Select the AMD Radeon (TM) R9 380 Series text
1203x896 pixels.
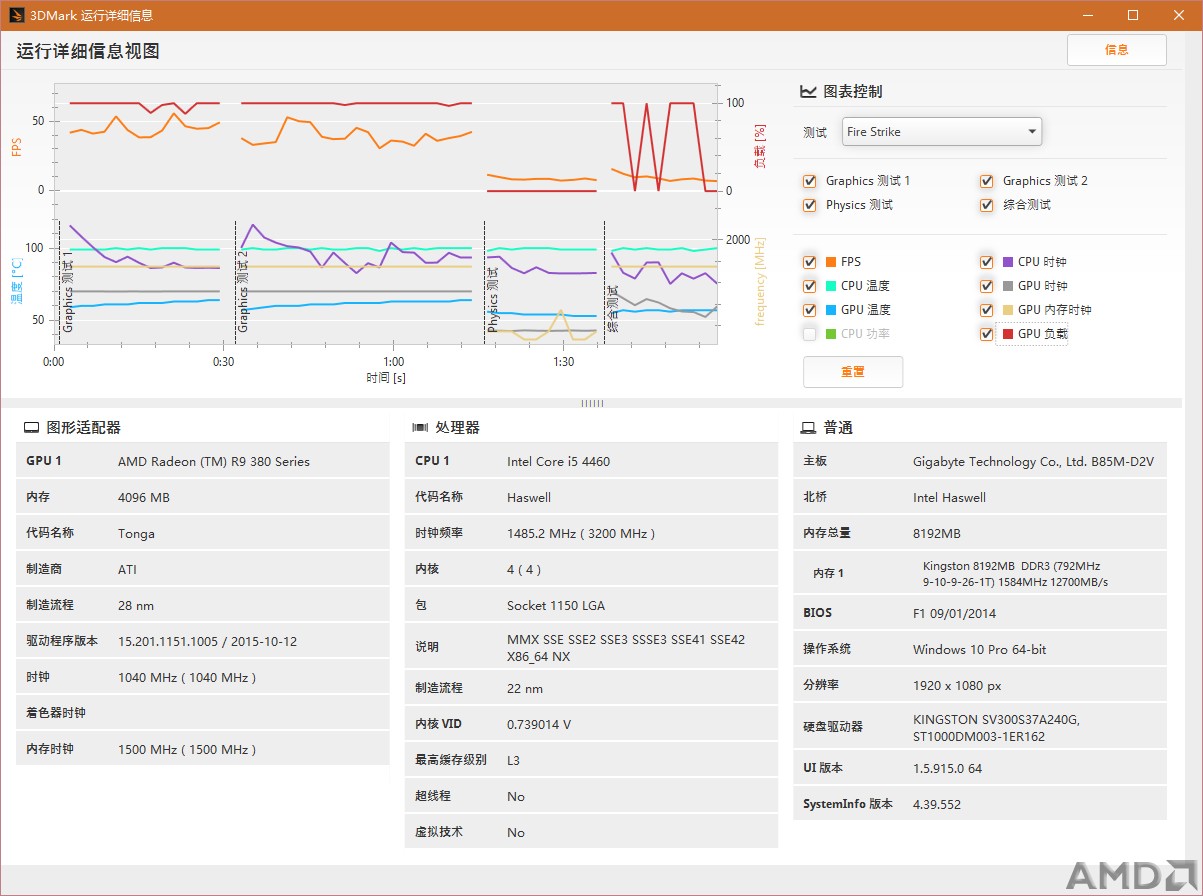214,462
